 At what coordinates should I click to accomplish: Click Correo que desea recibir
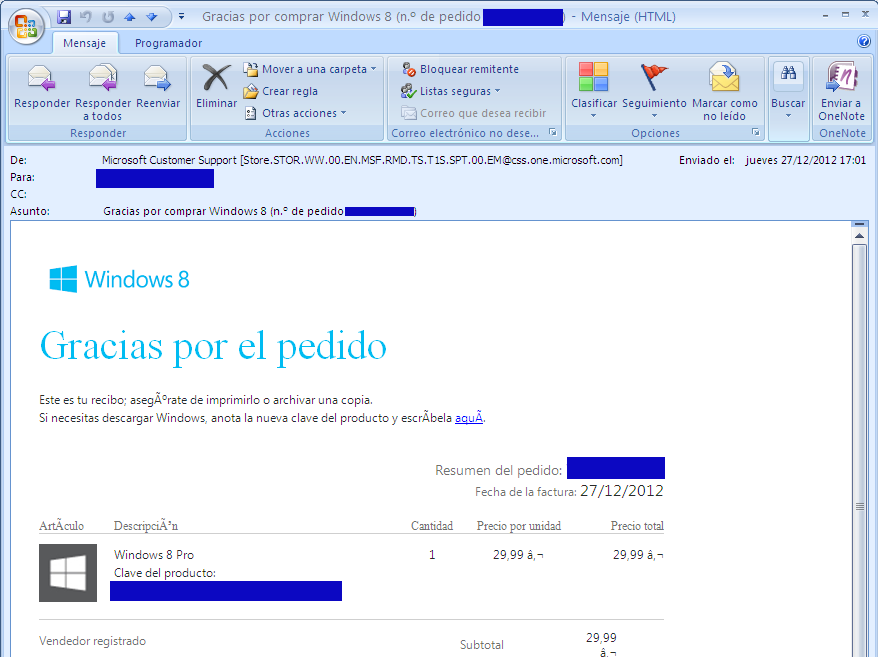pos(474,113)
